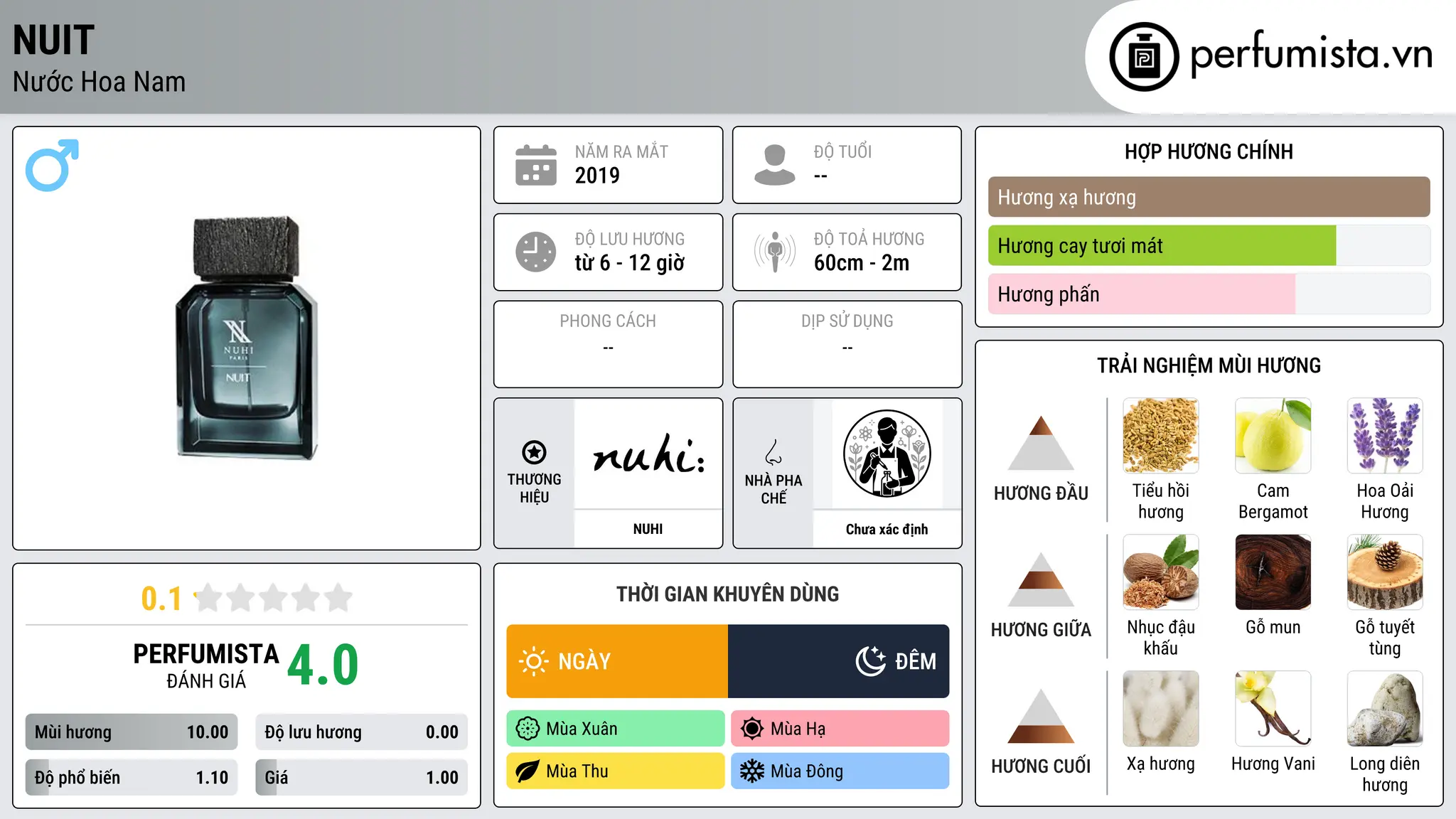Click the sun icon for Mùa Hạ
1456x819 pixels.
tap(752, 729)
